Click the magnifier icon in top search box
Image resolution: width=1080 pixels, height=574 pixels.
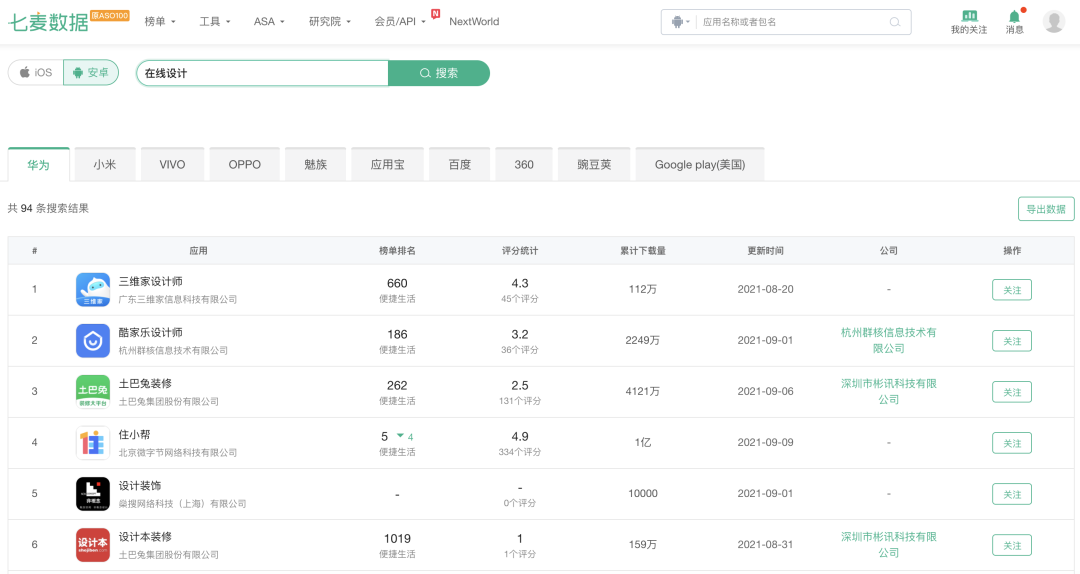click(x=895, y=22)
